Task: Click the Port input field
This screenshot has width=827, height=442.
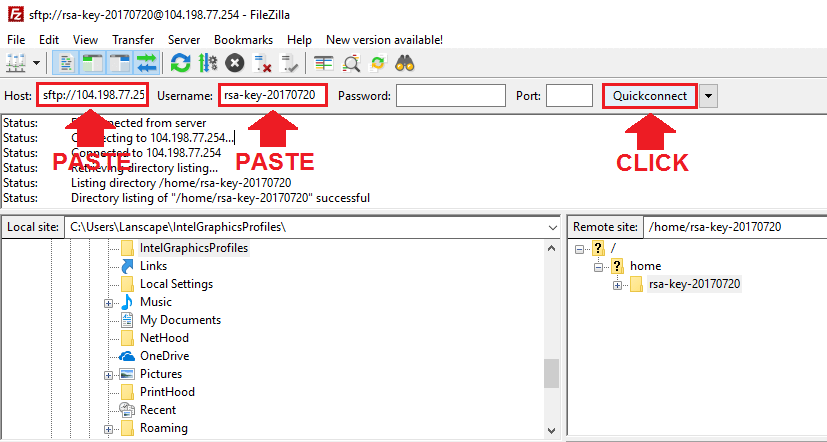Action: point(569,95)
